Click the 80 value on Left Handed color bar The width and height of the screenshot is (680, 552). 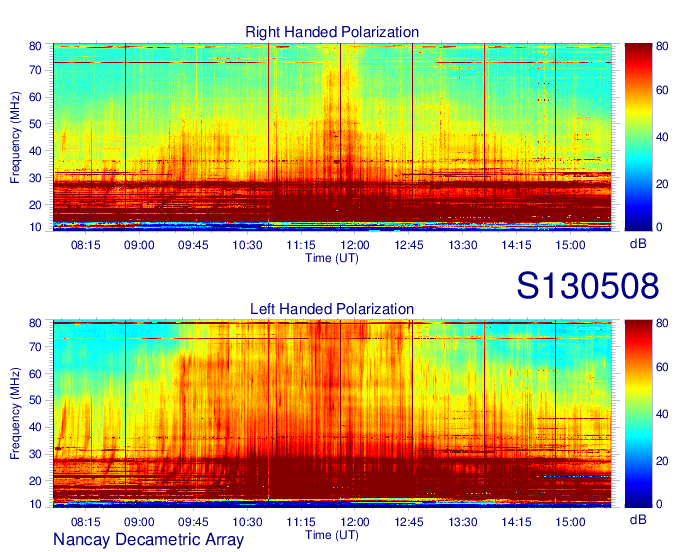pos(662,323)
